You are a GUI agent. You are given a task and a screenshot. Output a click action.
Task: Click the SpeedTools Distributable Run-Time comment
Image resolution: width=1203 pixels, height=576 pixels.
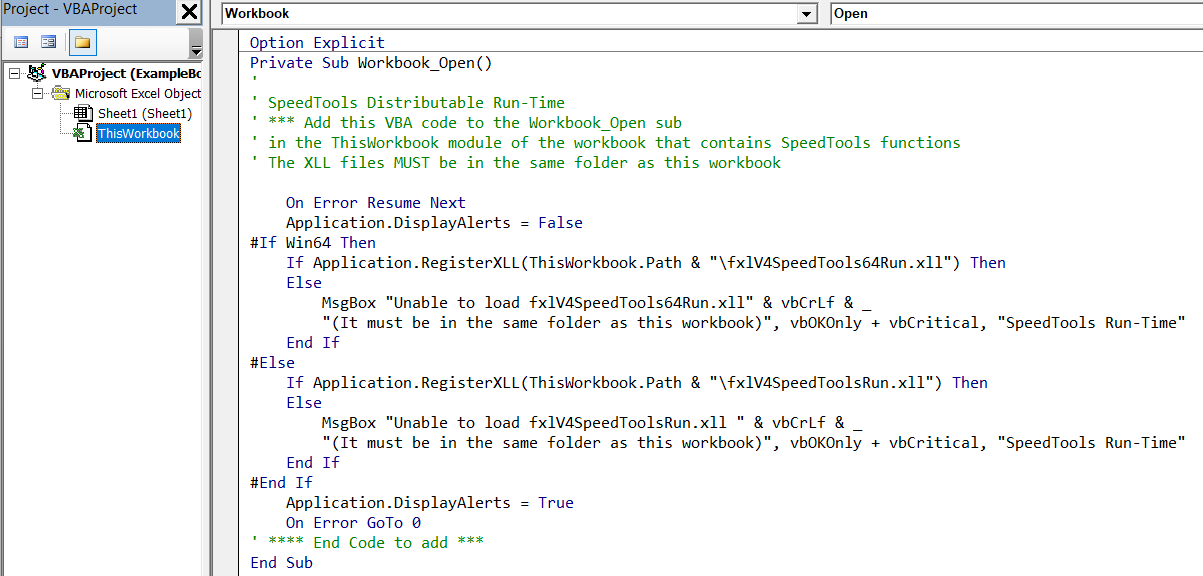point(407,103)
